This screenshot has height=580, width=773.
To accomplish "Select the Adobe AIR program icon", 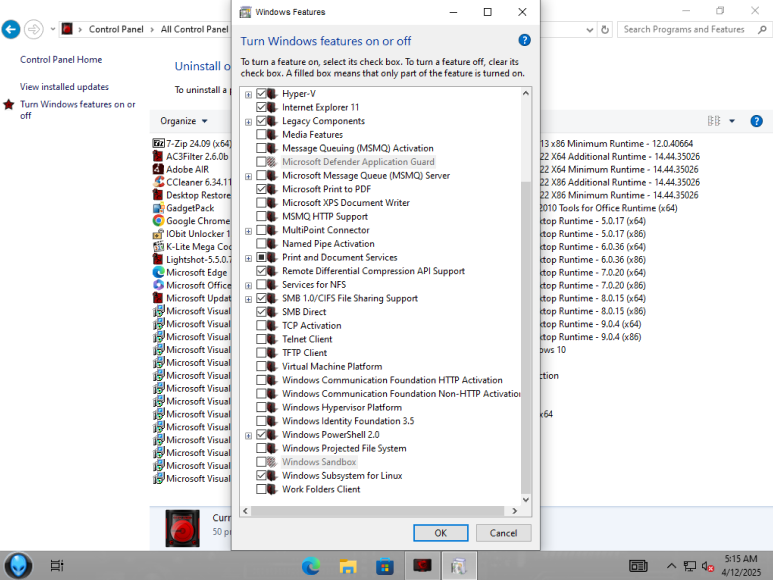I will click(x=158, y=169).
